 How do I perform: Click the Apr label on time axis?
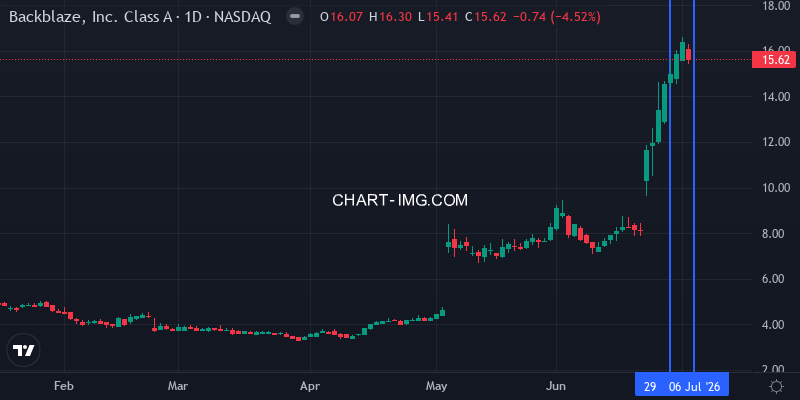310,386
